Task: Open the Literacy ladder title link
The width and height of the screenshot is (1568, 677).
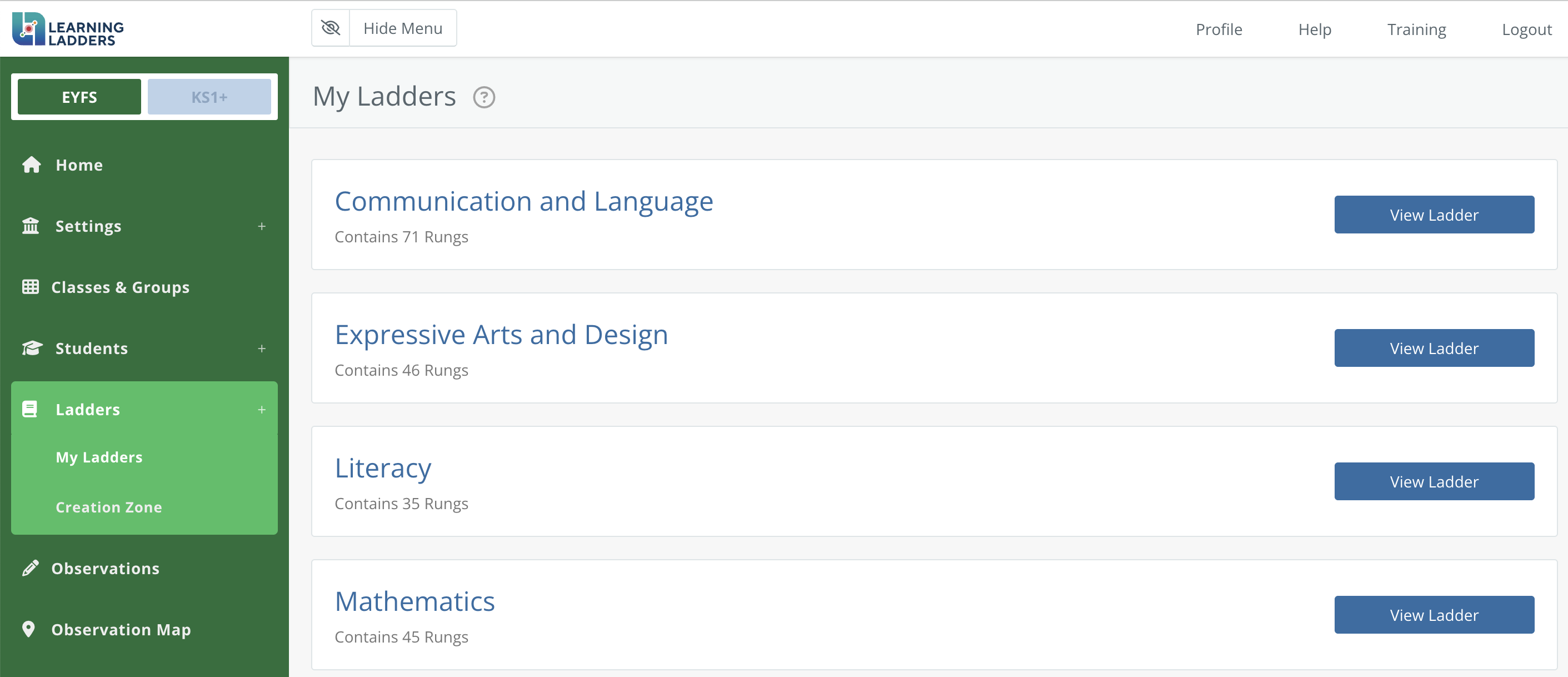Action: click(x=383, y=468)
